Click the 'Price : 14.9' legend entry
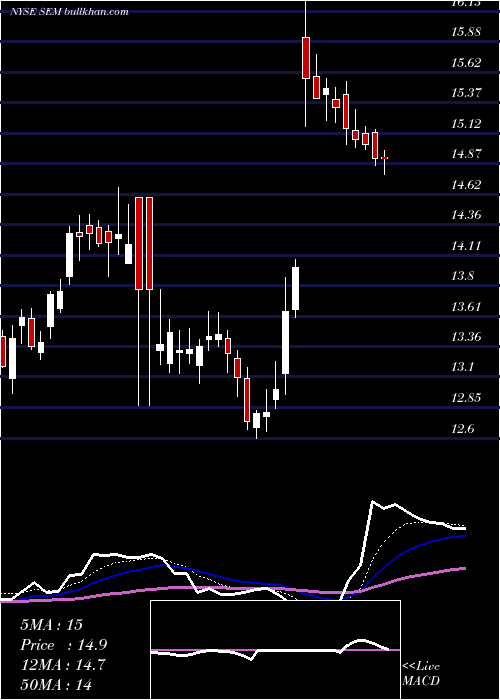Screen dimensions: 500x700 click(63, 645)
